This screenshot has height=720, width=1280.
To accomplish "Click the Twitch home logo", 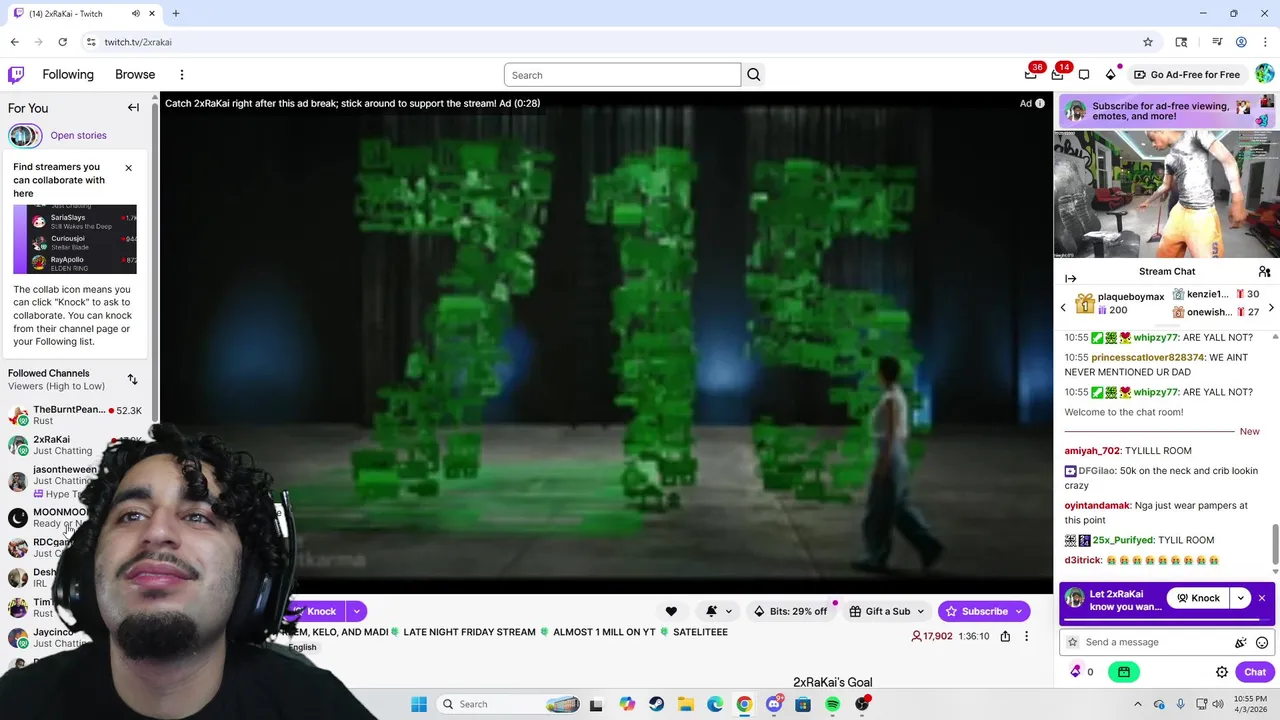I will [x=16, y=75].
